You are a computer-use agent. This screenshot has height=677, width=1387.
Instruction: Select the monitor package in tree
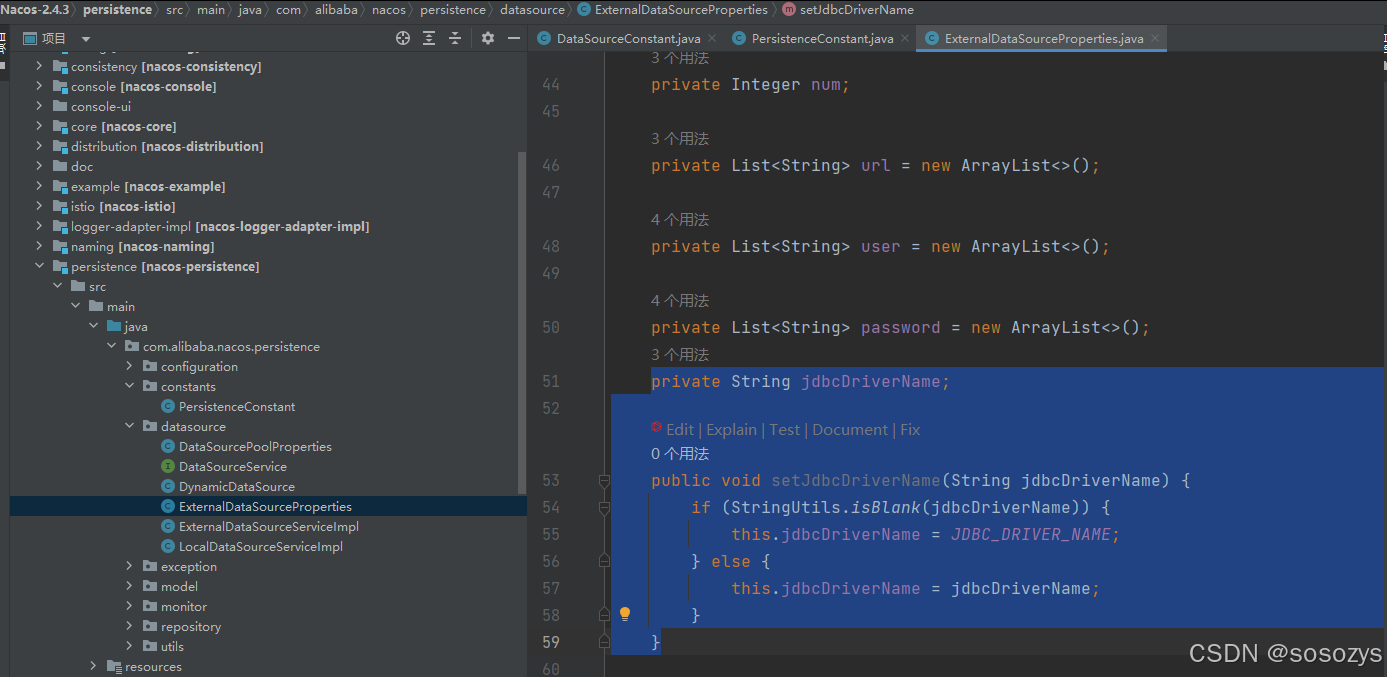pyautogui.click(x=184, y=606)
